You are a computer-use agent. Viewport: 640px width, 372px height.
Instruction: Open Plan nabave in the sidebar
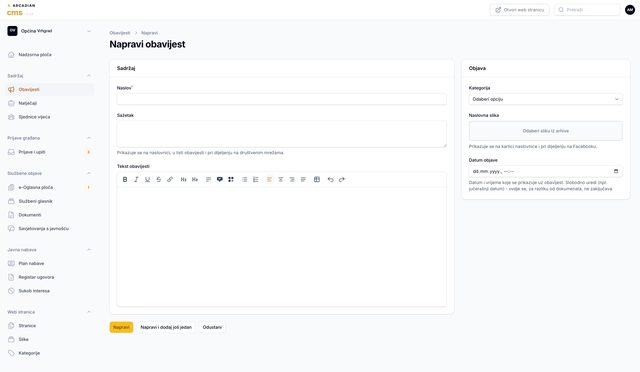50,263
